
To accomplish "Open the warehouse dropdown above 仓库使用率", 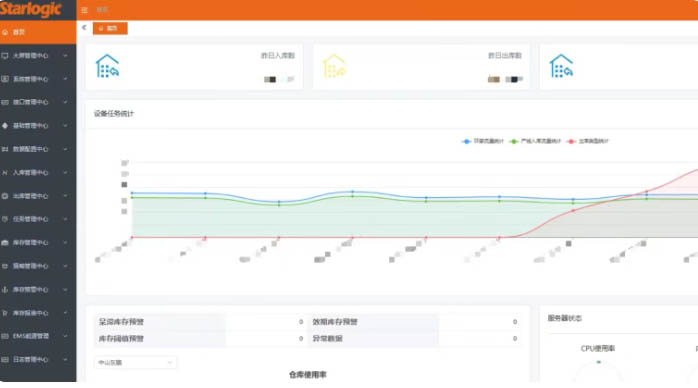I will click(135, 363).
